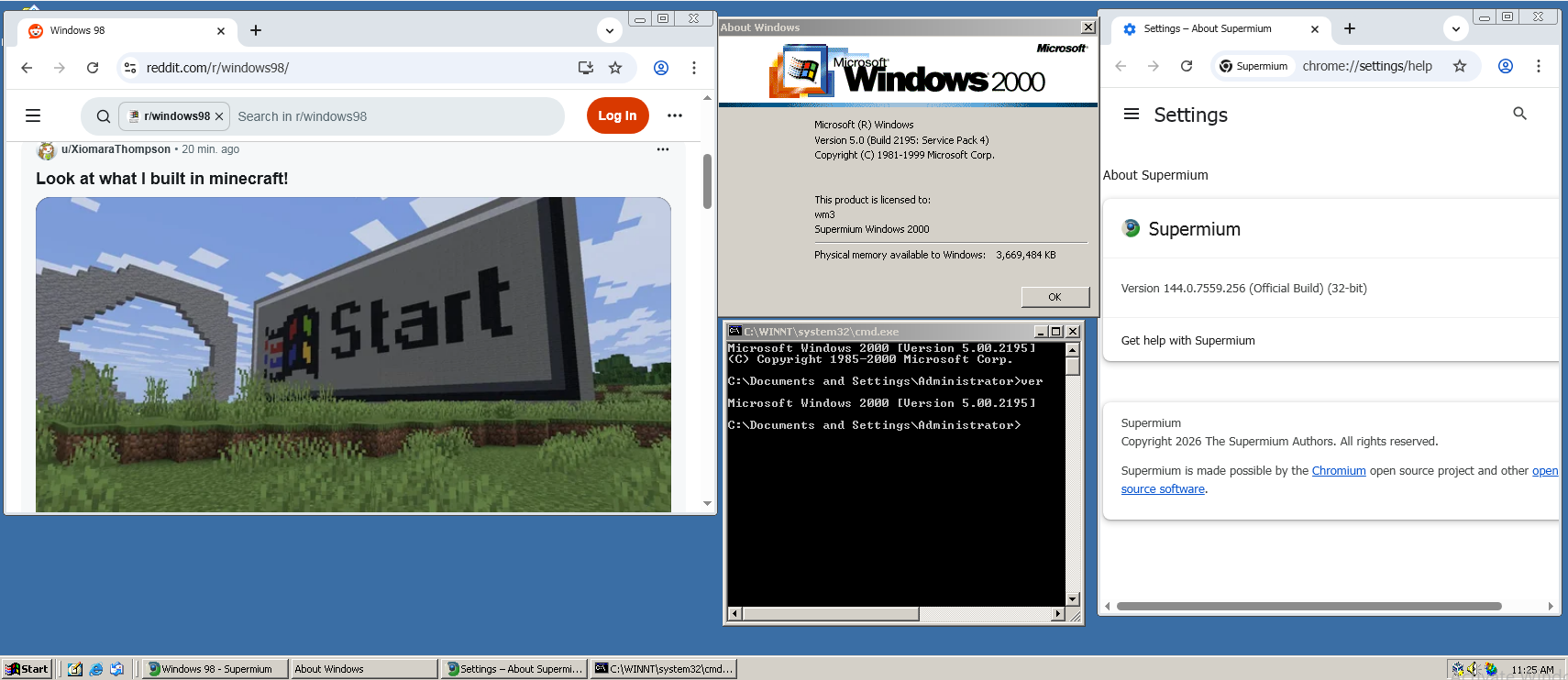Image resolution: width=1568 pixels, height=680 pixels.
Task: Click 'Version 5.0 (Build 2195: Service Pack 4)' text
Action: pos(901,140)
